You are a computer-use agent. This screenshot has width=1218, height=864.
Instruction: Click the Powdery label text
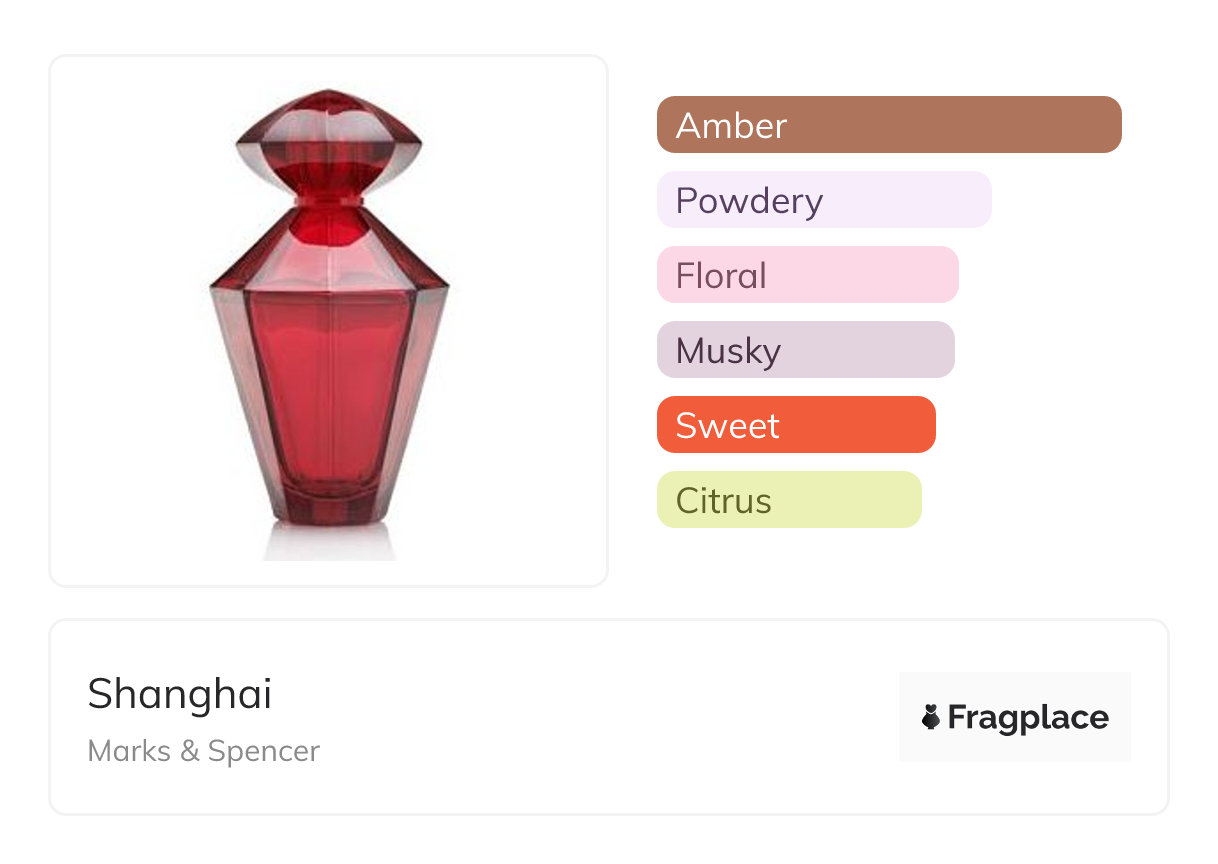pyautogui.click(x=749, y=200)
